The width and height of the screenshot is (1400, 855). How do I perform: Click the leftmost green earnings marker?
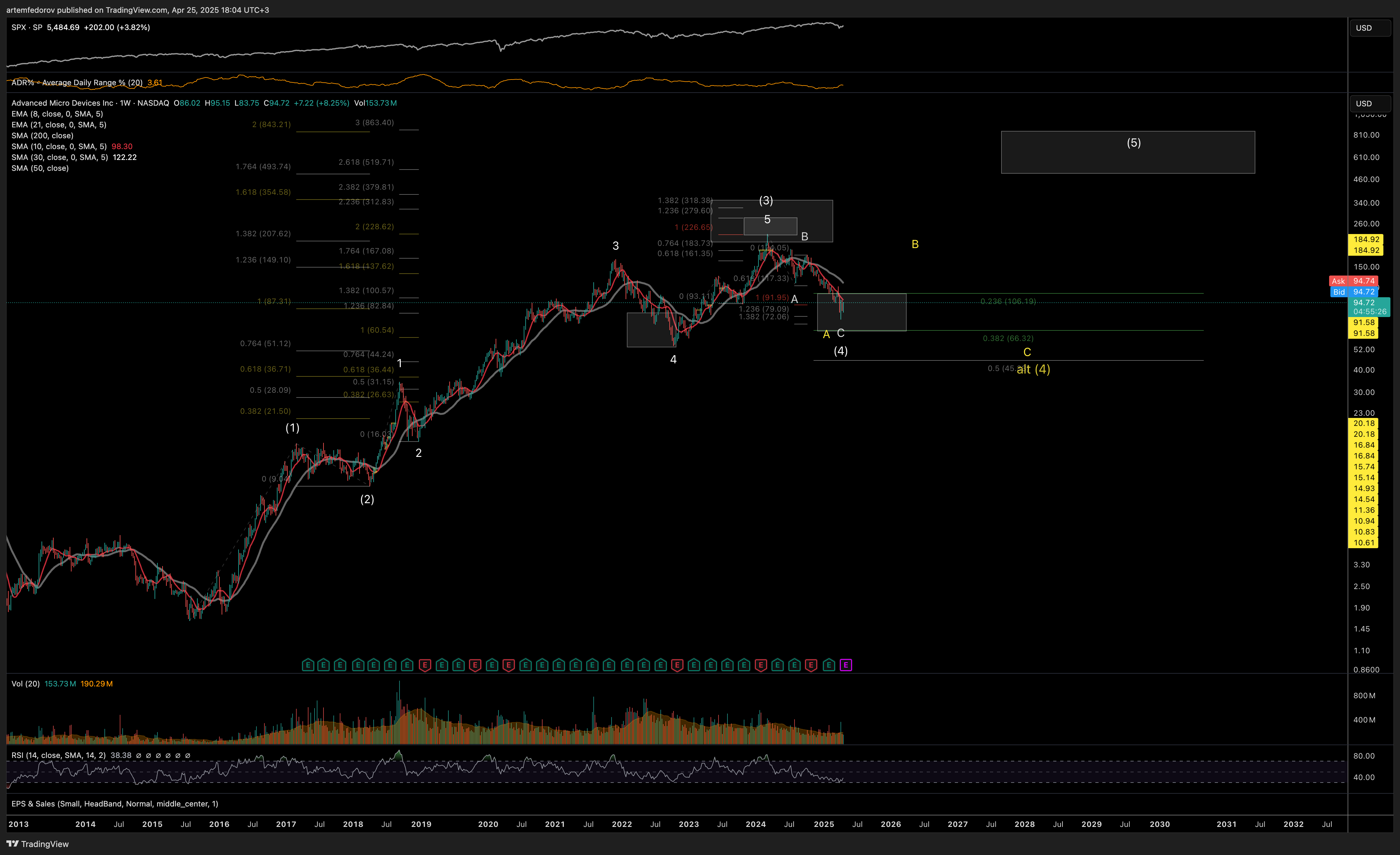tap(308, 665)
